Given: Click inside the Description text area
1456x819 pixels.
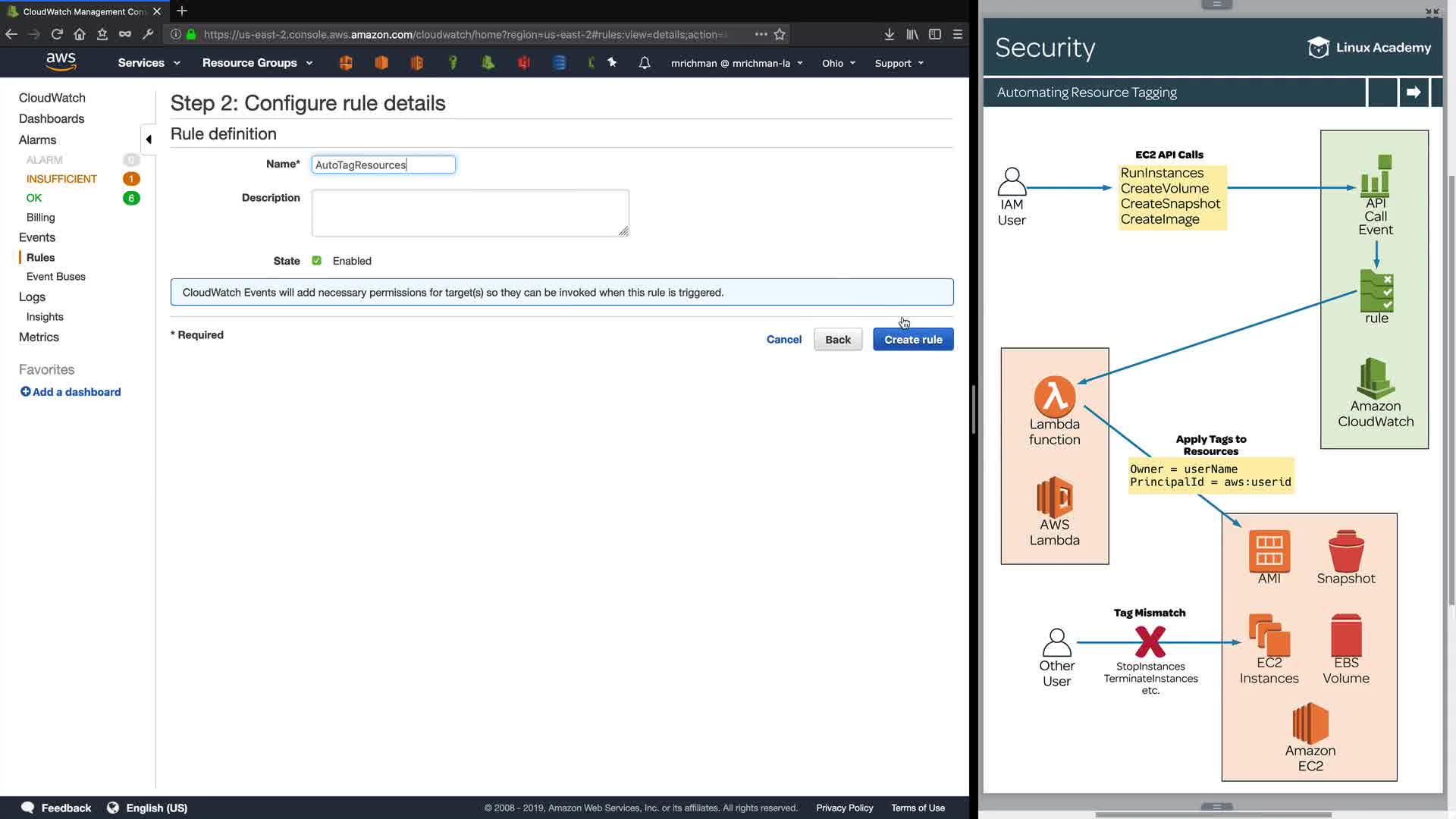Looking at the screenshot, I should pyautogui.click(x=470, y=213).
